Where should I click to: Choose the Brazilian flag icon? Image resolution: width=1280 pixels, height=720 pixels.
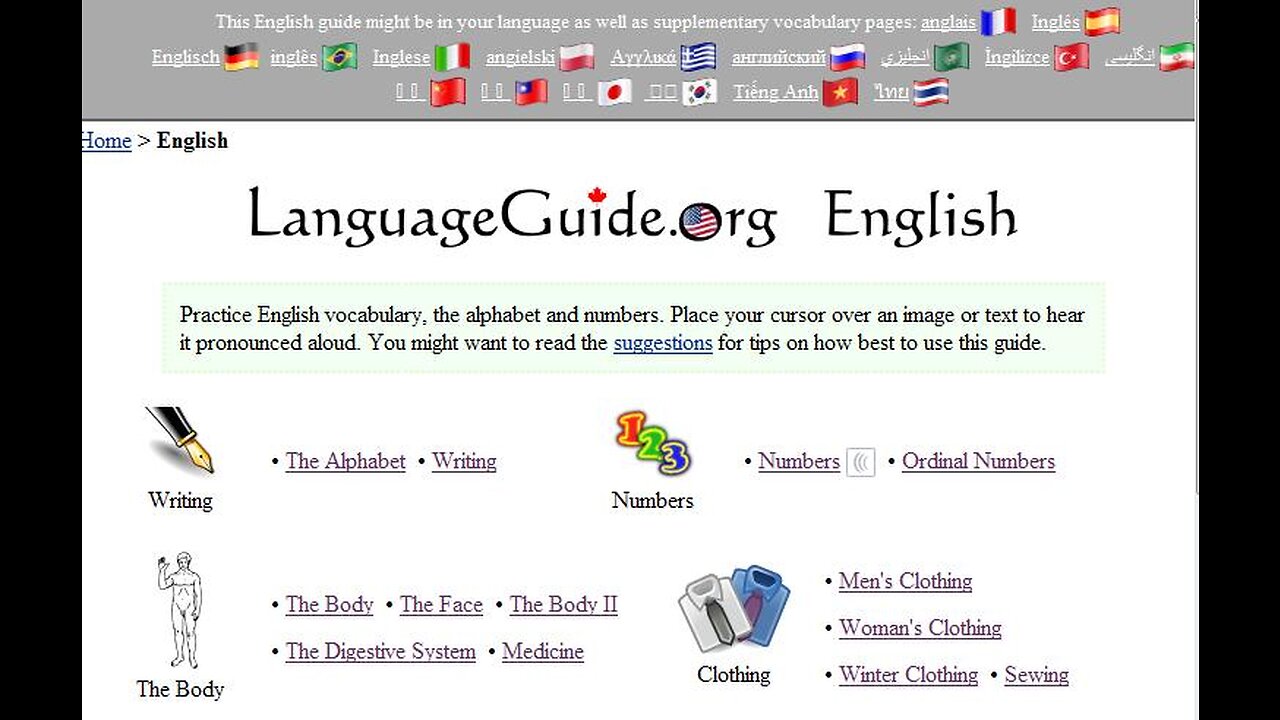pos(339,57)
